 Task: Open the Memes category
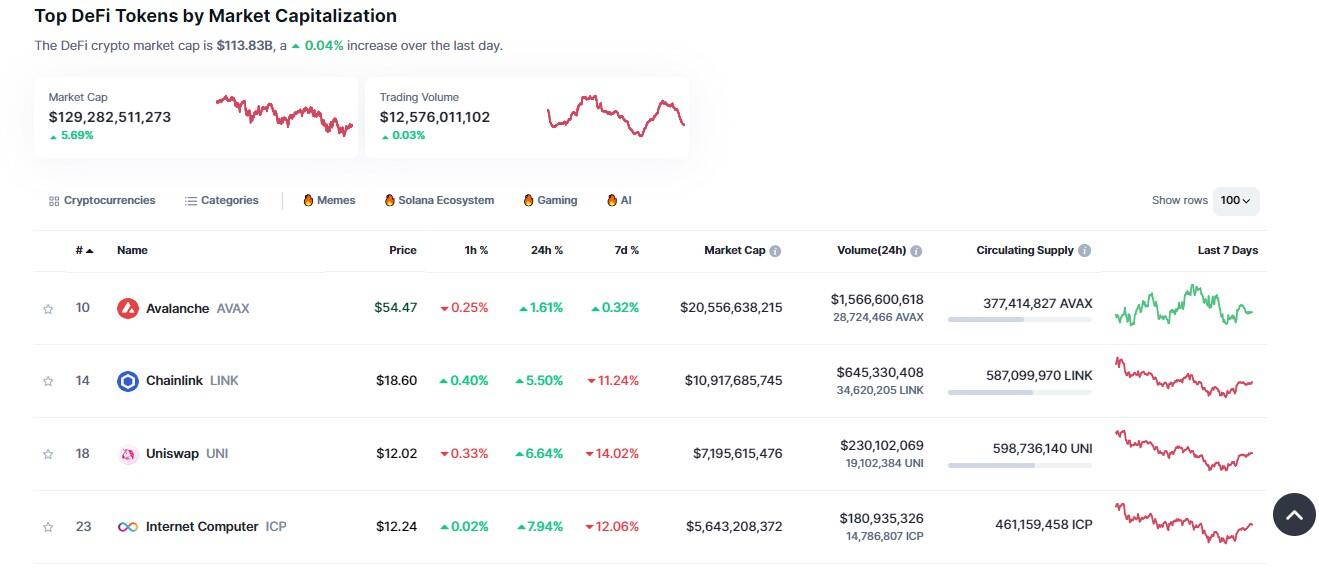pos(329,200)
